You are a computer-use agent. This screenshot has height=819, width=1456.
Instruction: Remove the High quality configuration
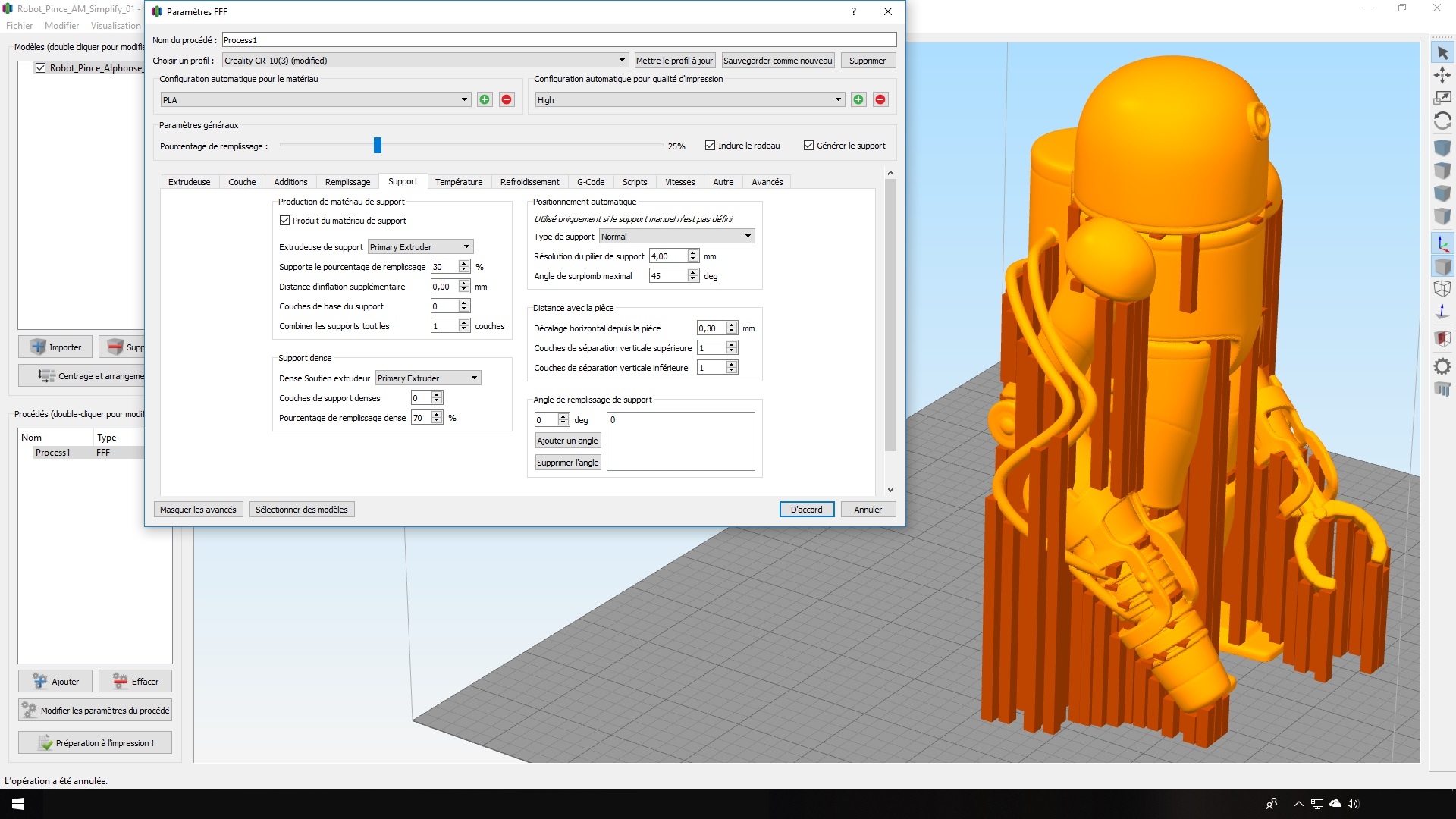pos(880,99)
